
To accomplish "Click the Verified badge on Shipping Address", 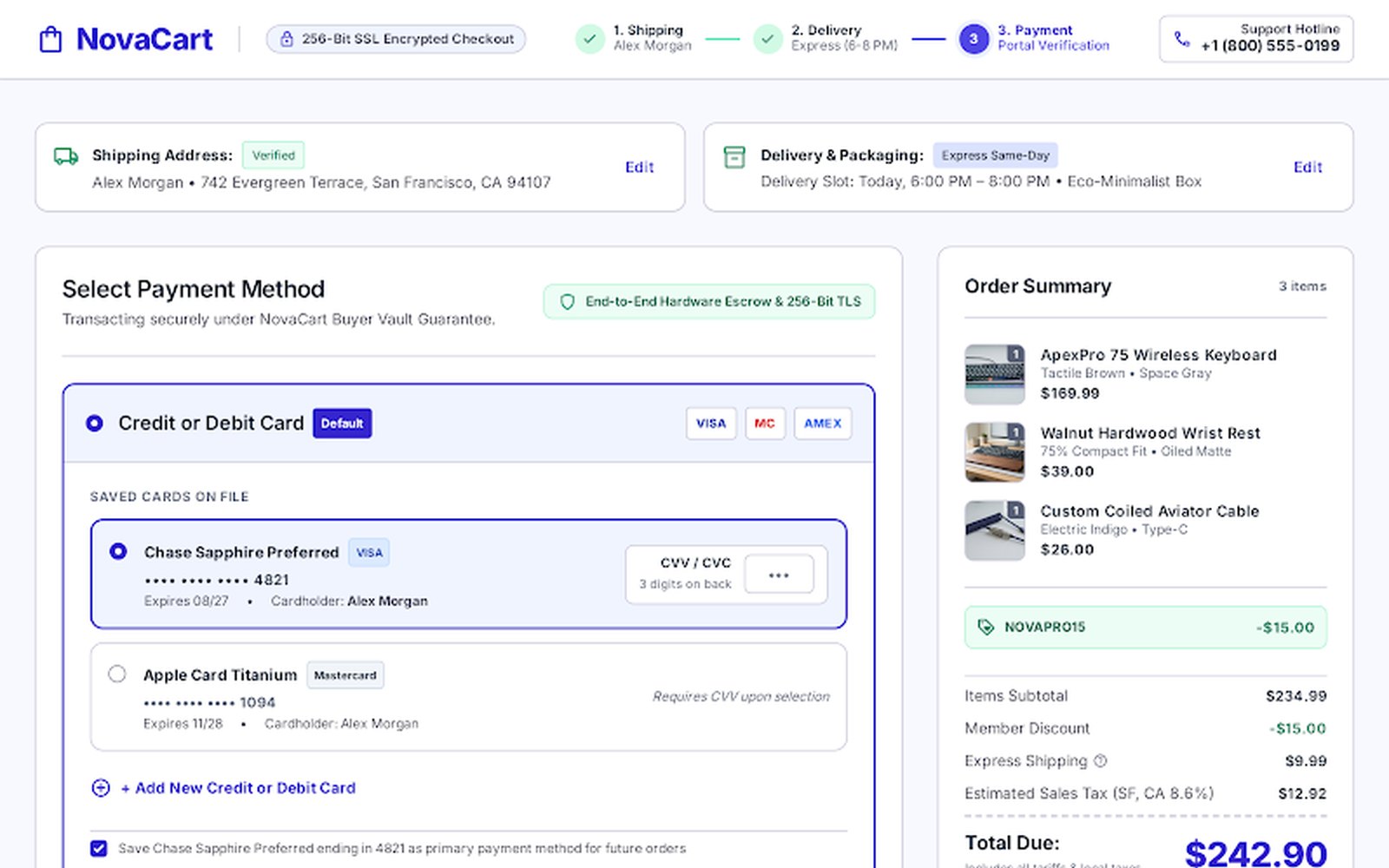I will point(273,155).
